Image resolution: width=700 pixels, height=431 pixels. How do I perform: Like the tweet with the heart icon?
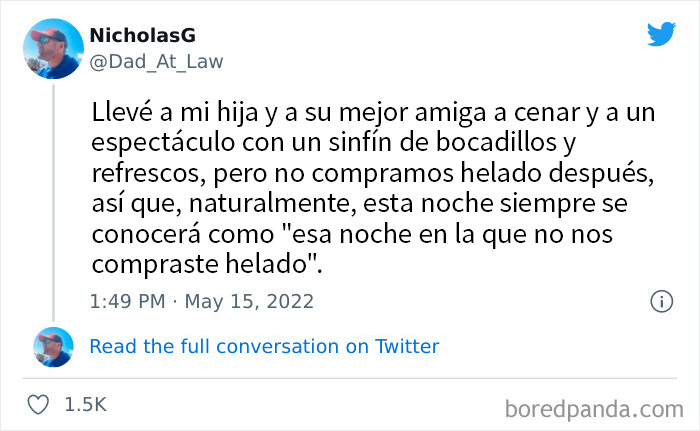tap(38, 405)
